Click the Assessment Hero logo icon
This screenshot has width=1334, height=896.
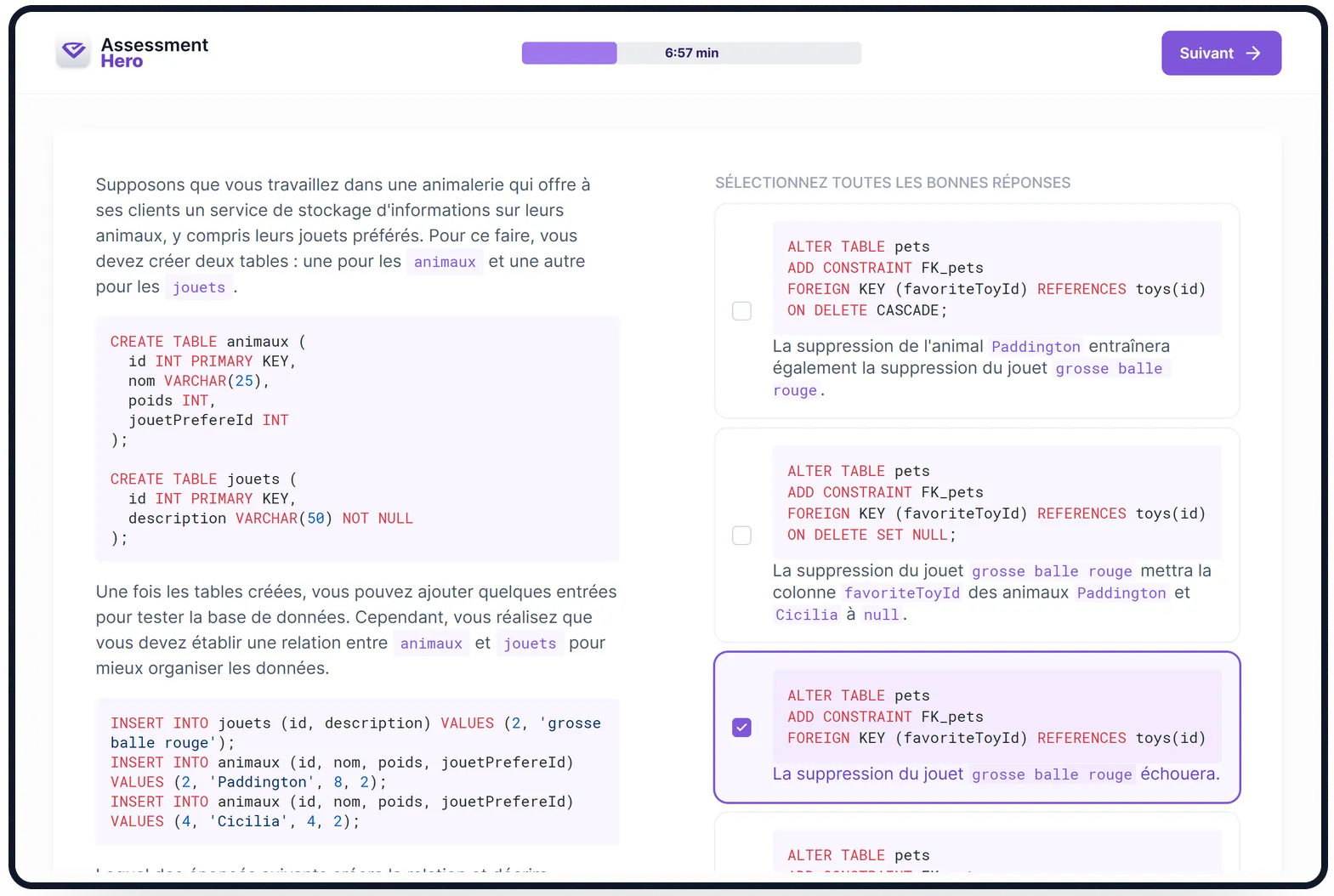point(74,53)
